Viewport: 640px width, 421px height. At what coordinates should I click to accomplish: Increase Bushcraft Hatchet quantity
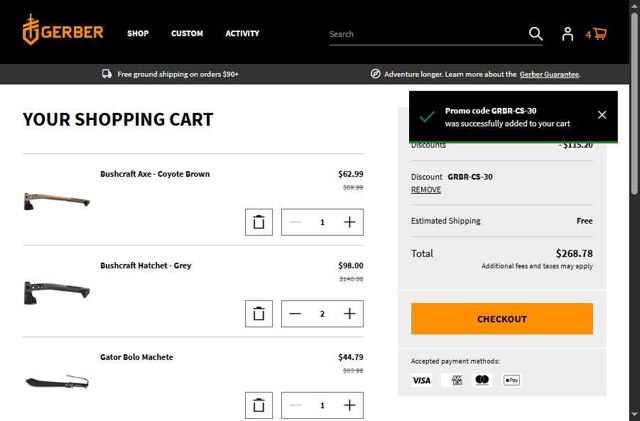(349, 314)
